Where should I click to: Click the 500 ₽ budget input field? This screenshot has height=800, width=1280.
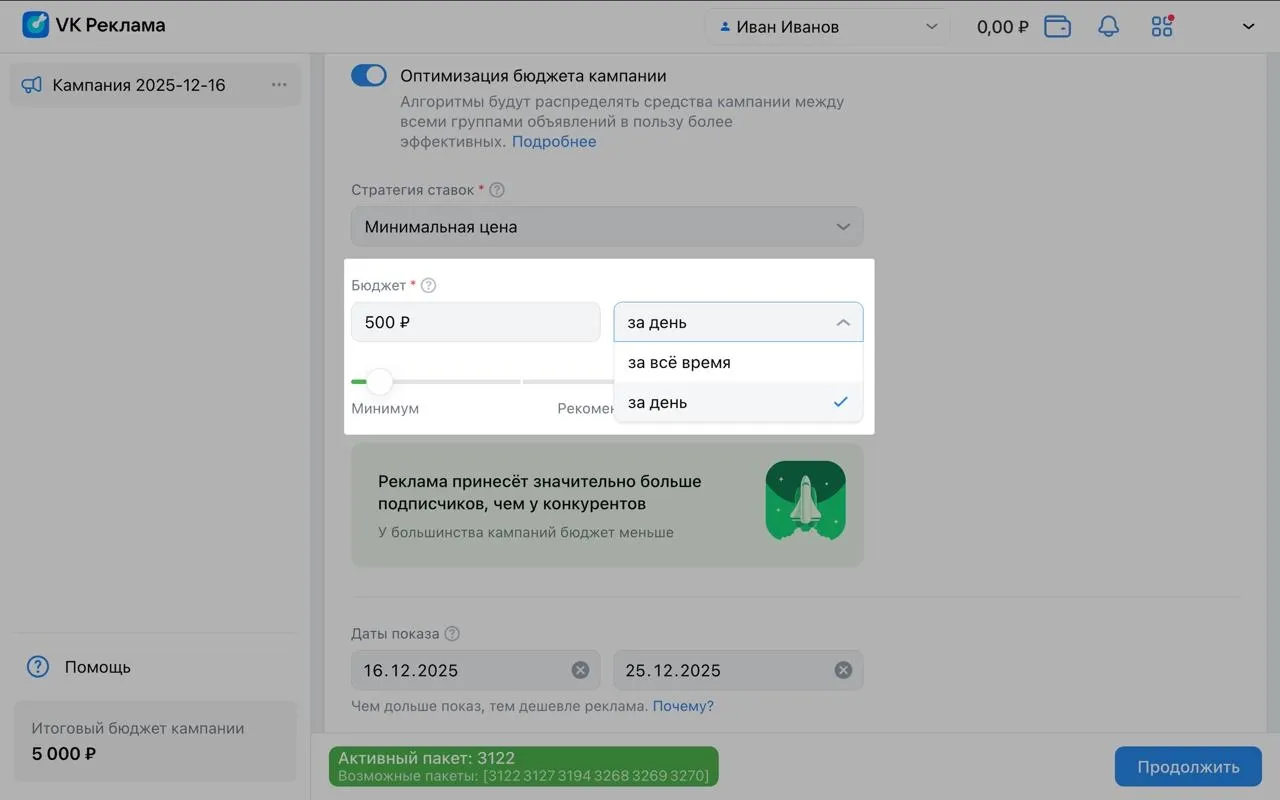[475, 323]
